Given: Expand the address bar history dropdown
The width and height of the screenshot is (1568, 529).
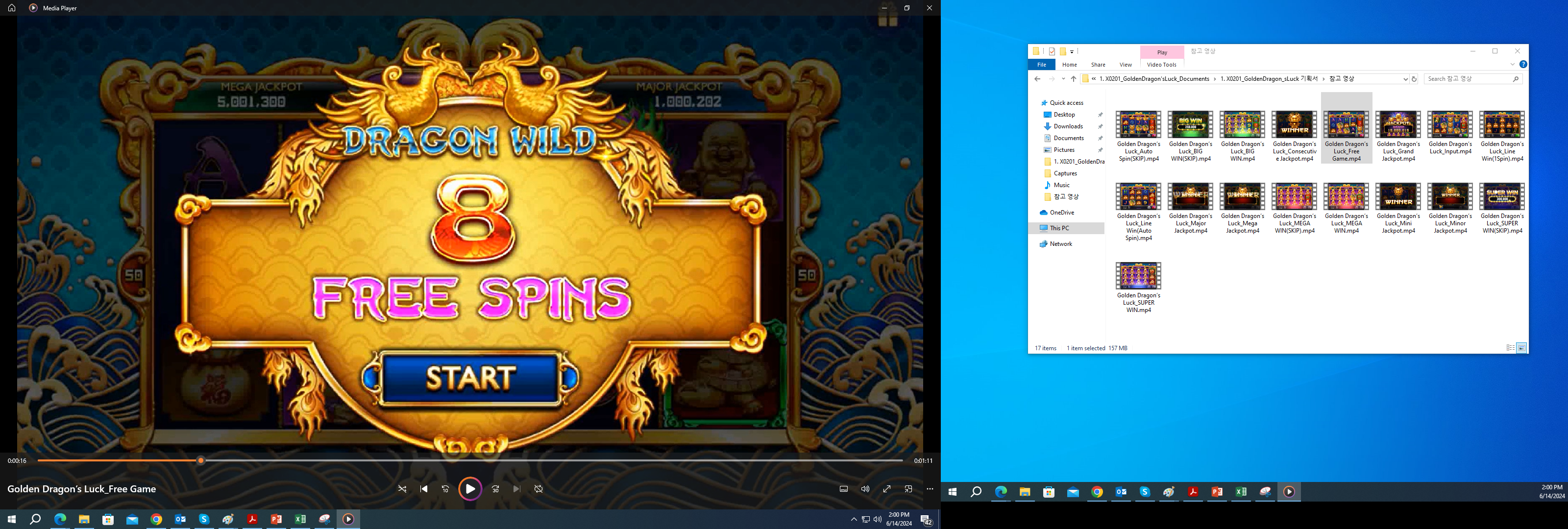Looking at the screenshot, I should click(x=1405, y=79).
